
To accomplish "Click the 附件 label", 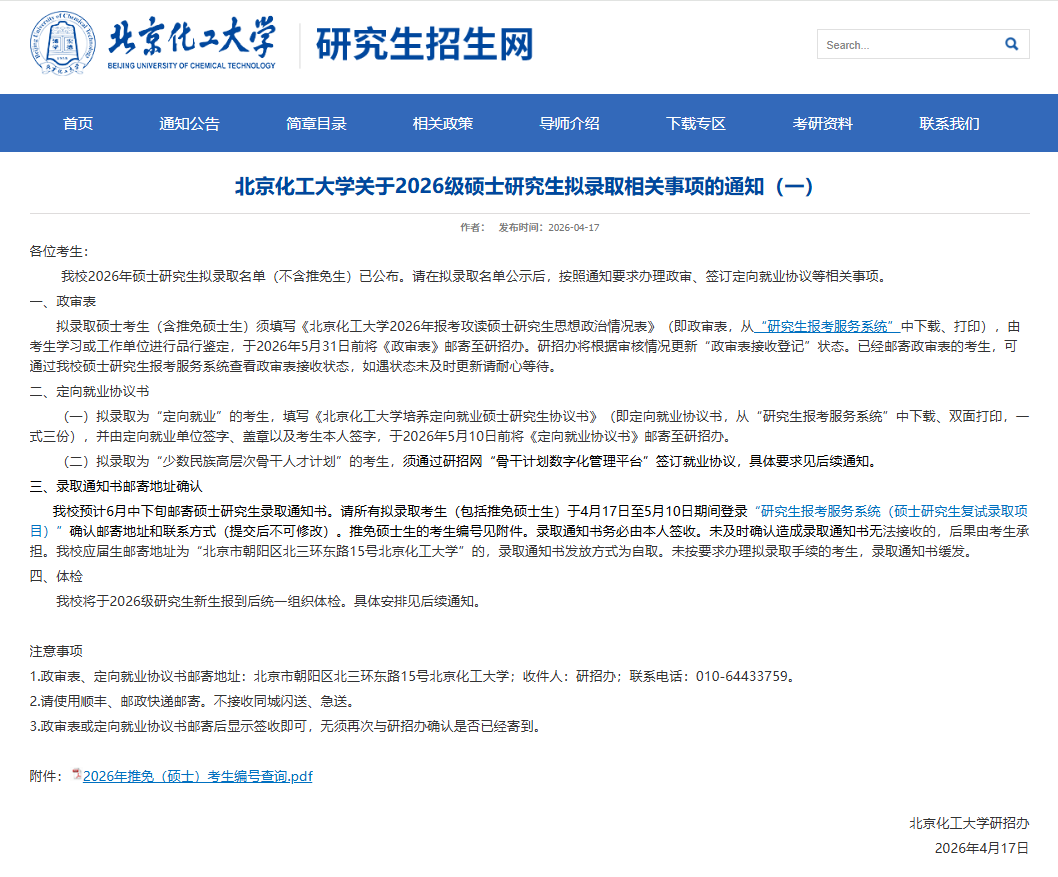I will tap(47, 776).
